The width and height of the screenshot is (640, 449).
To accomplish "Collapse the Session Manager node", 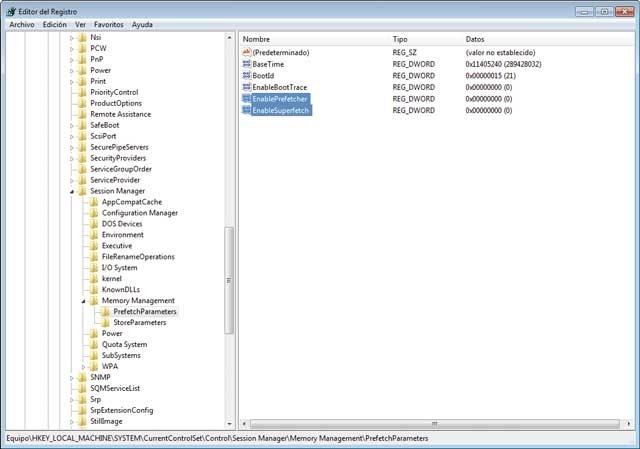I will (71, 191).
